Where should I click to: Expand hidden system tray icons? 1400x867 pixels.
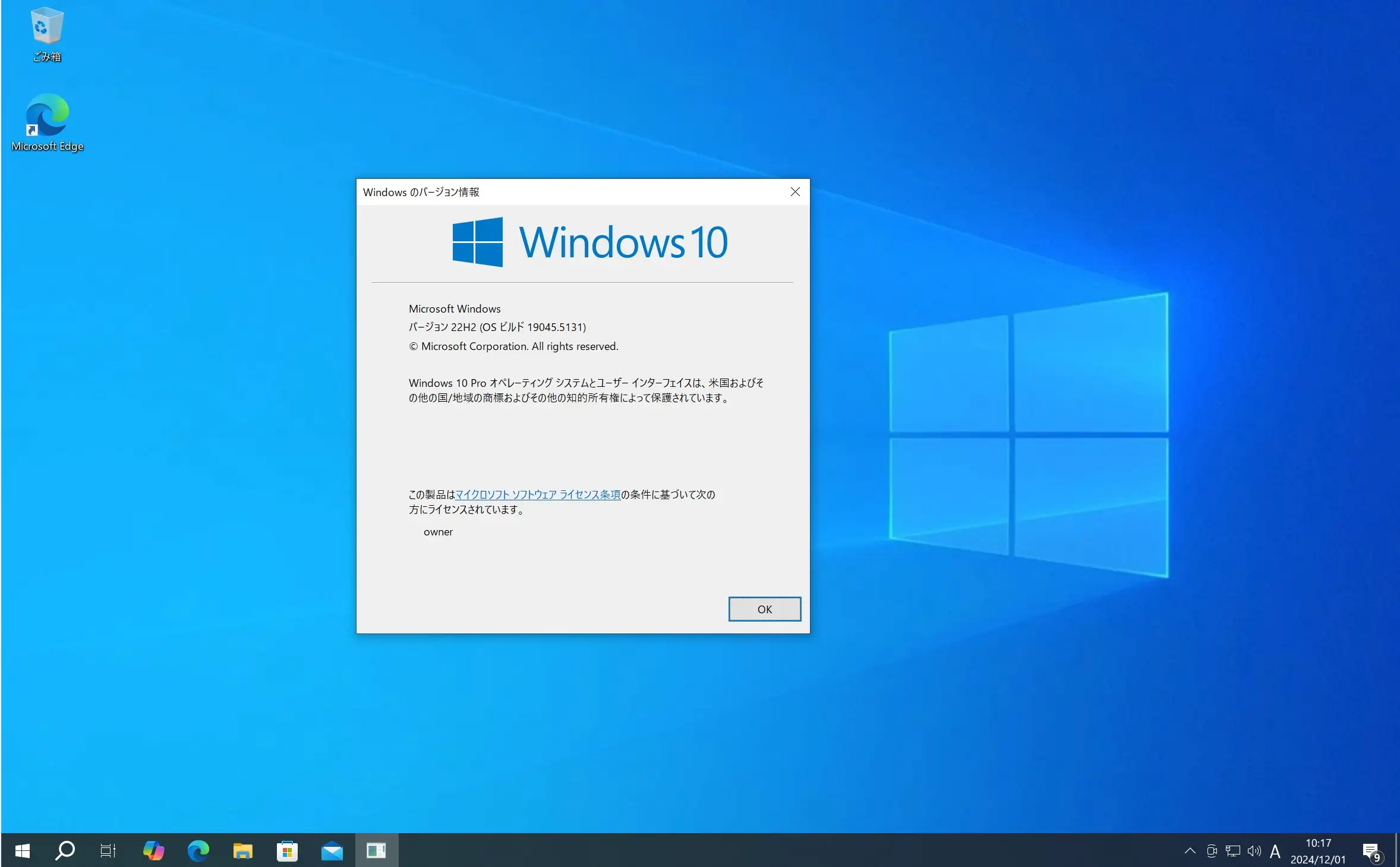click(1190, 850)
